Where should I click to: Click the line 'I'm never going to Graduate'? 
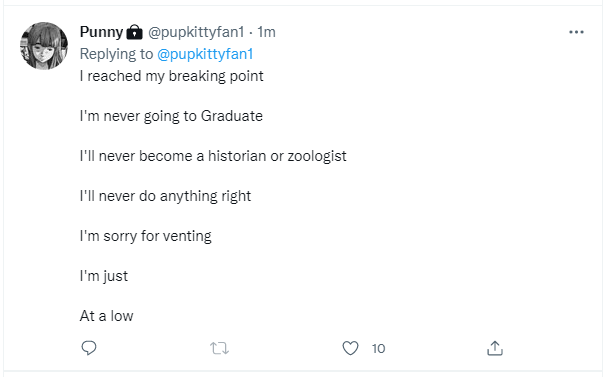pyautogui.click(x=171, y=116)
